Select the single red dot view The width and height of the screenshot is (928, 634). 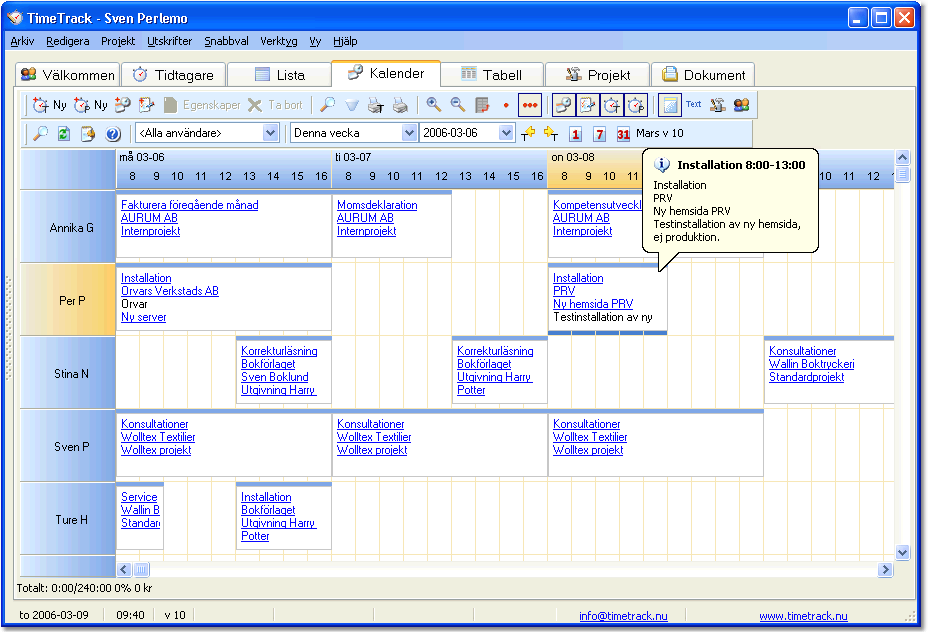pos(506,105)
